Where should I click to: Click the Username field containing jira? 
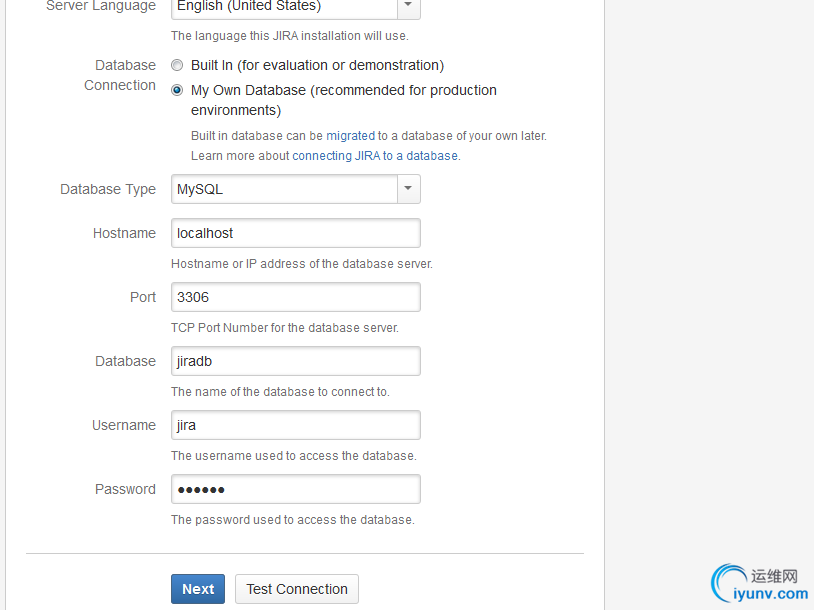coord(295,425)
